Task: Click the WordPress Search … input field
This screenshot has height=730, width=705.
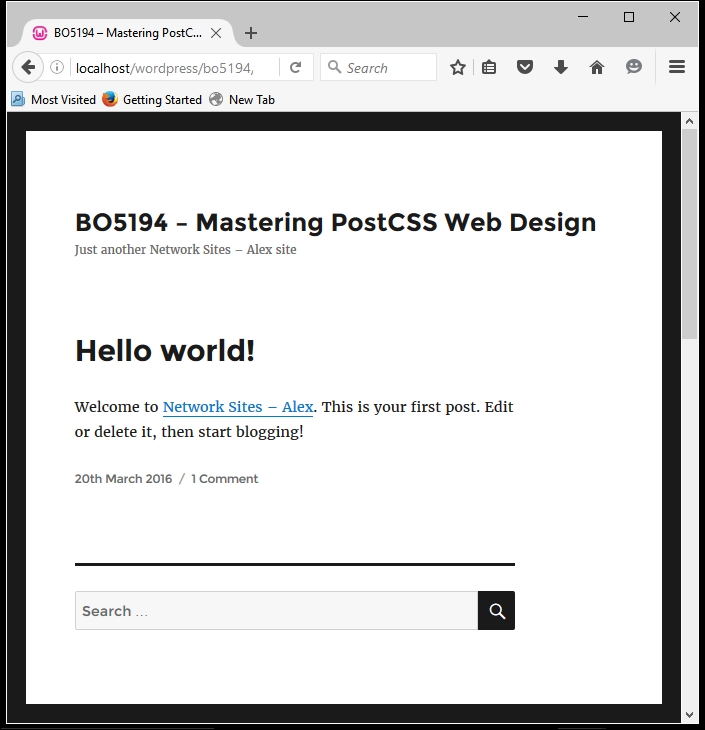Action: (277, 611)
